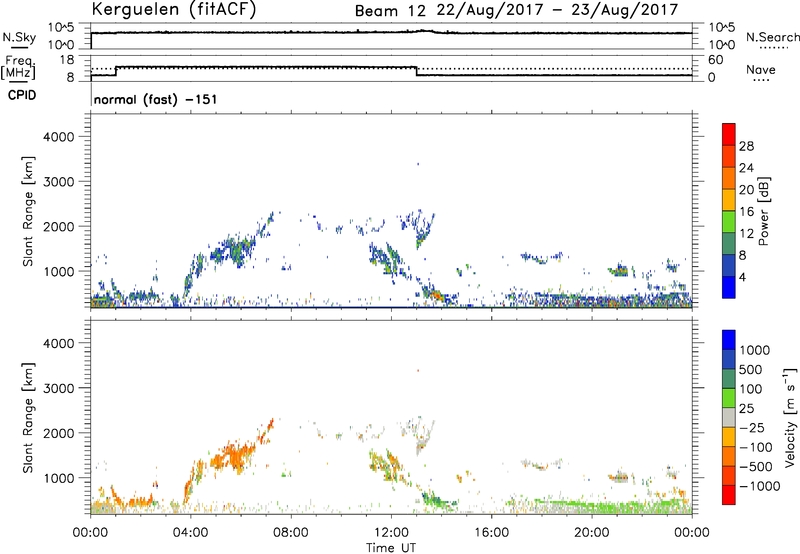Click the '08:00' time axis label
The image size is (800, 554).
[291, 533]
